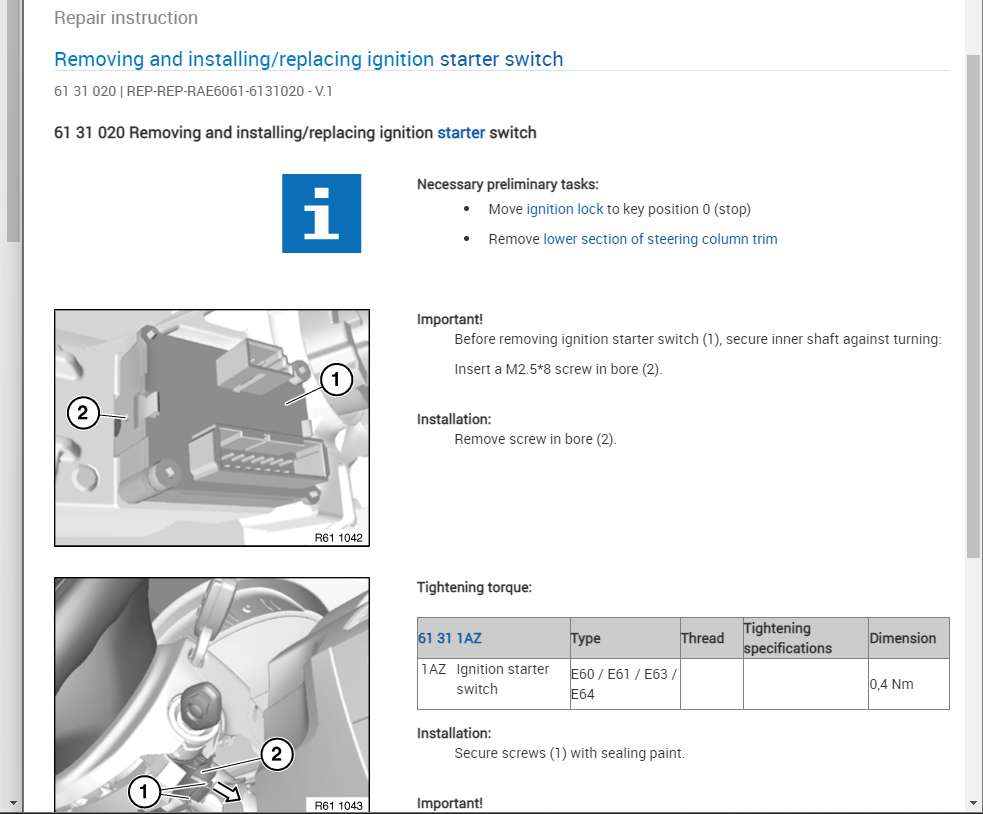
Task: Click callout 1 in the R61 1042 image
Action: point(337,380)
